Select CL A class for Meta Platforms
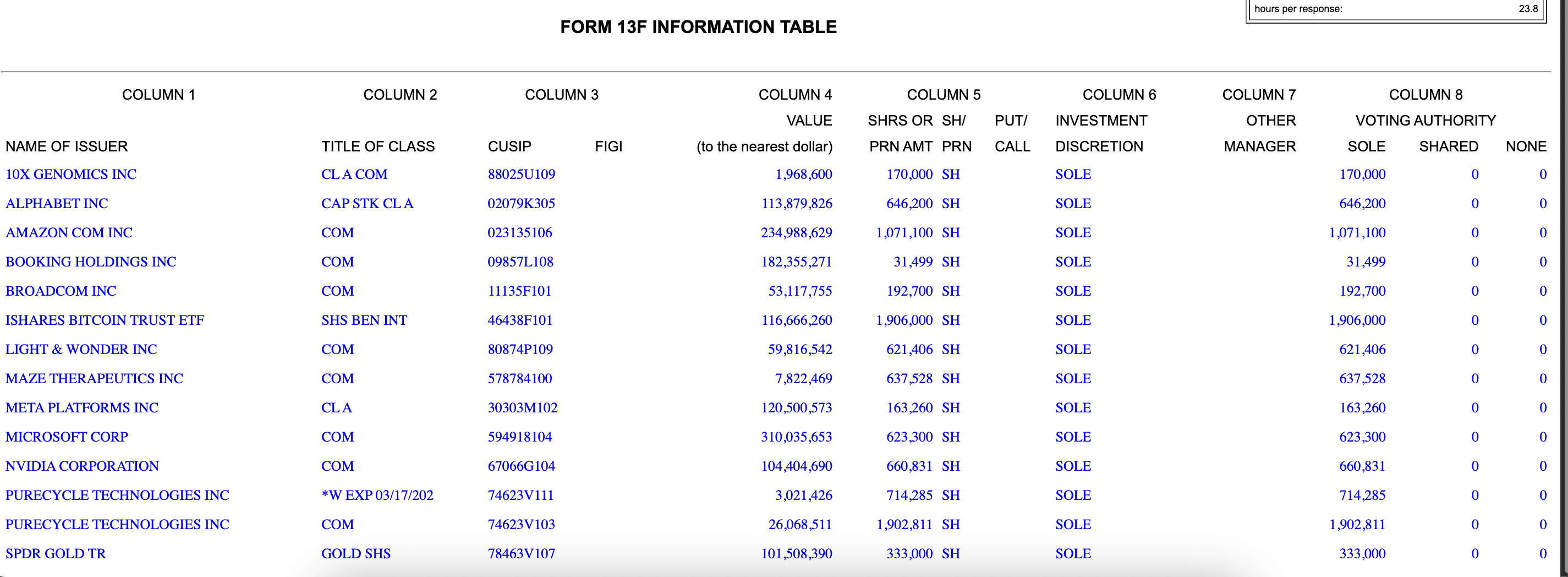1568x577 pixels. [x=337, y=408]
